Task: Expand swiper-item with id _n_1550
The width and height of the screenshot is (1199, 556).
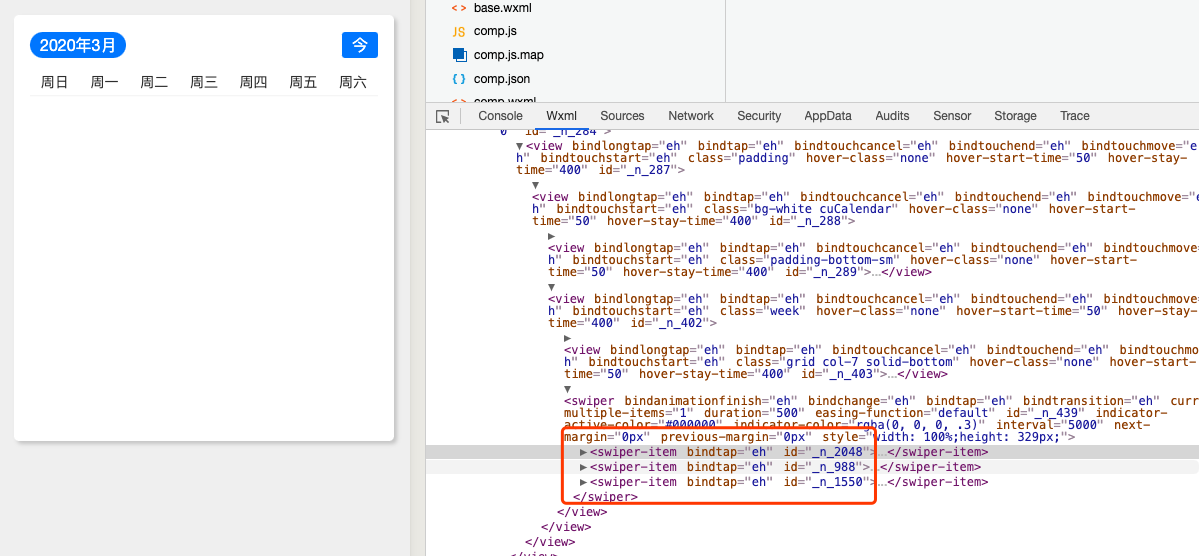Action: [584, 483]
